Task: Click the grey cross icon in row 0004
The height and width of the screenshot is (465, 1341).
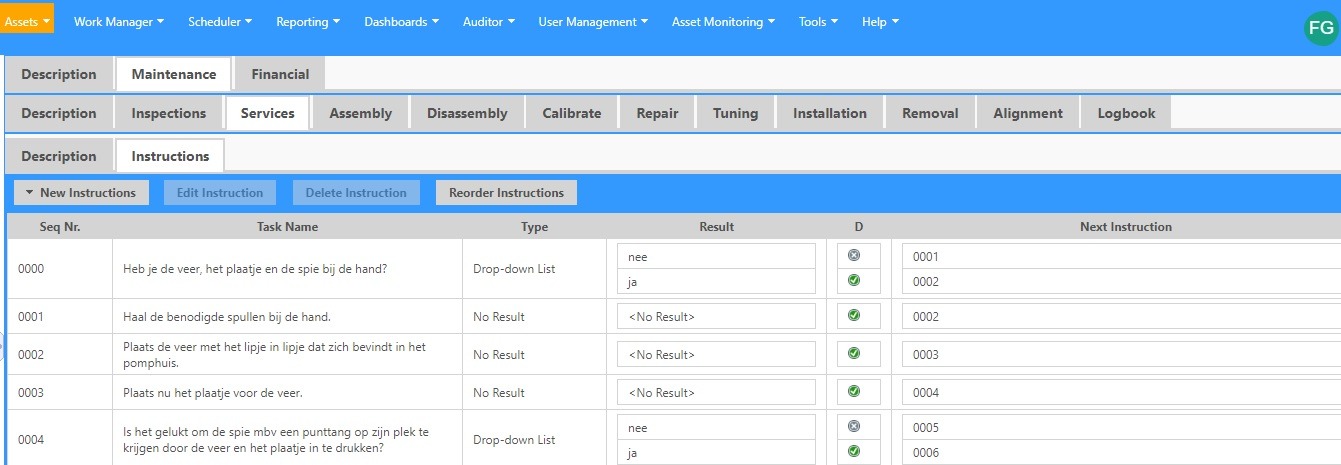Action: (x=853, y=427)
